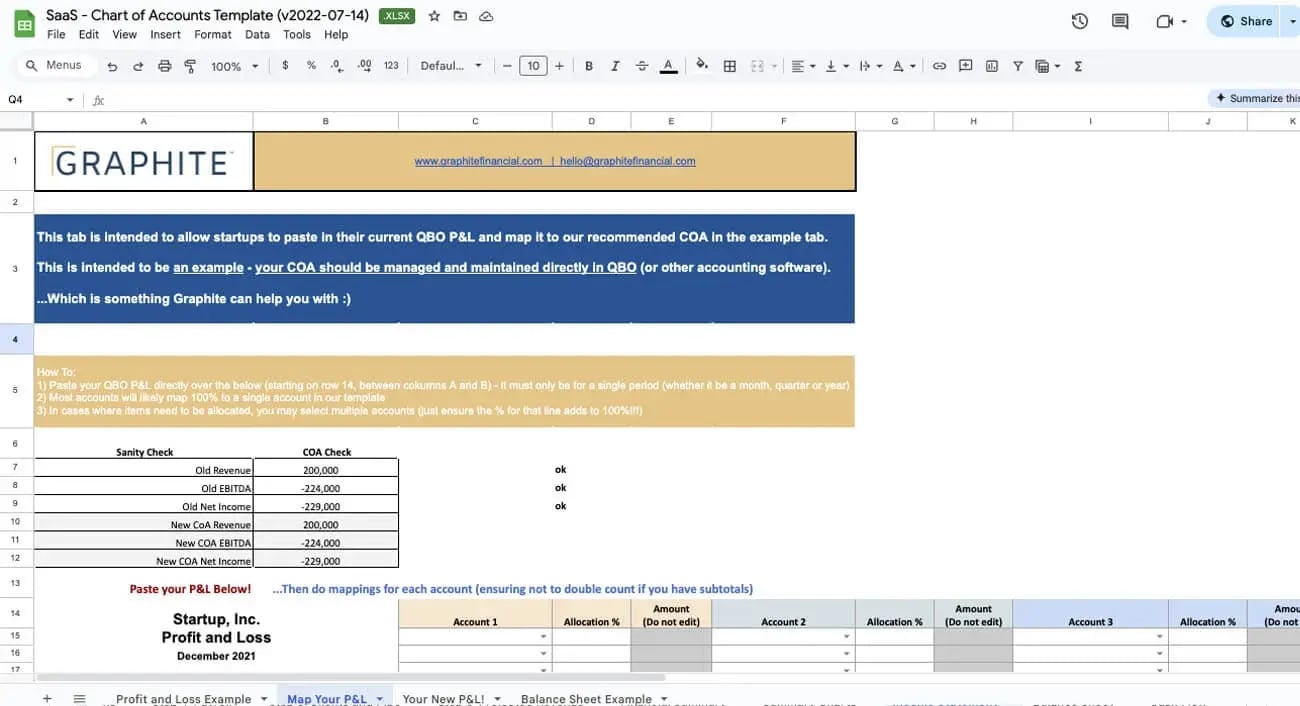The height and width of the screenshot is (706, 1300).
Task: Decrease decimal places
Action: click(337, 66)
